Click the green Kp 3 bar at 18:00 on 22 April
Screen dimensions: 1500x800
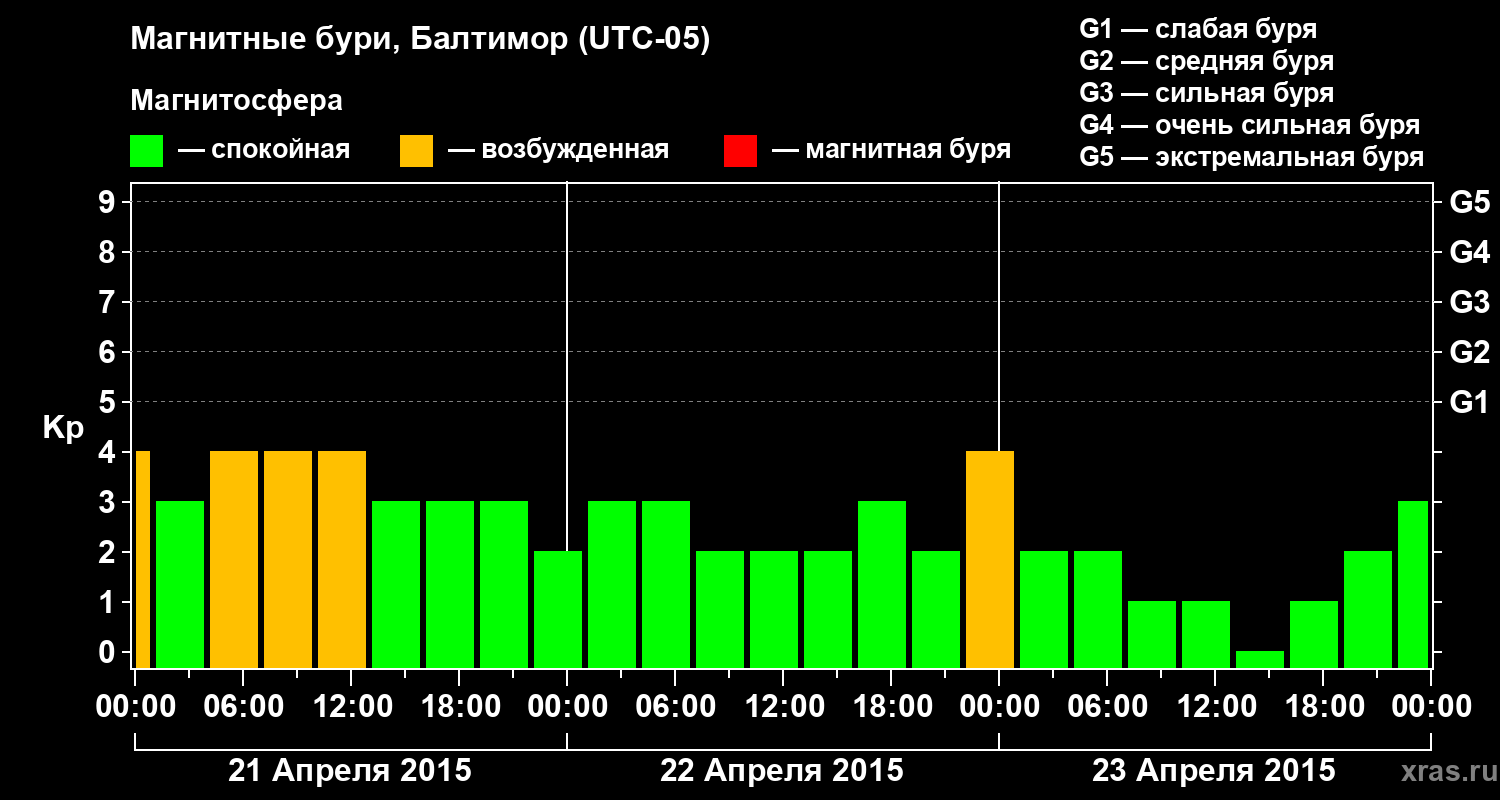point(882,584)
